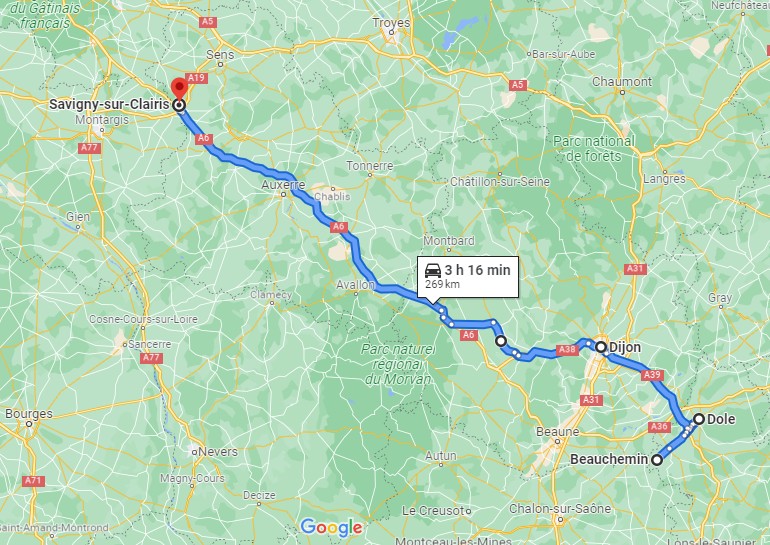770x545 pixels.
Task: Click the red destination pin at Savigny-sur-Clairis
Action: click(179, 89)
